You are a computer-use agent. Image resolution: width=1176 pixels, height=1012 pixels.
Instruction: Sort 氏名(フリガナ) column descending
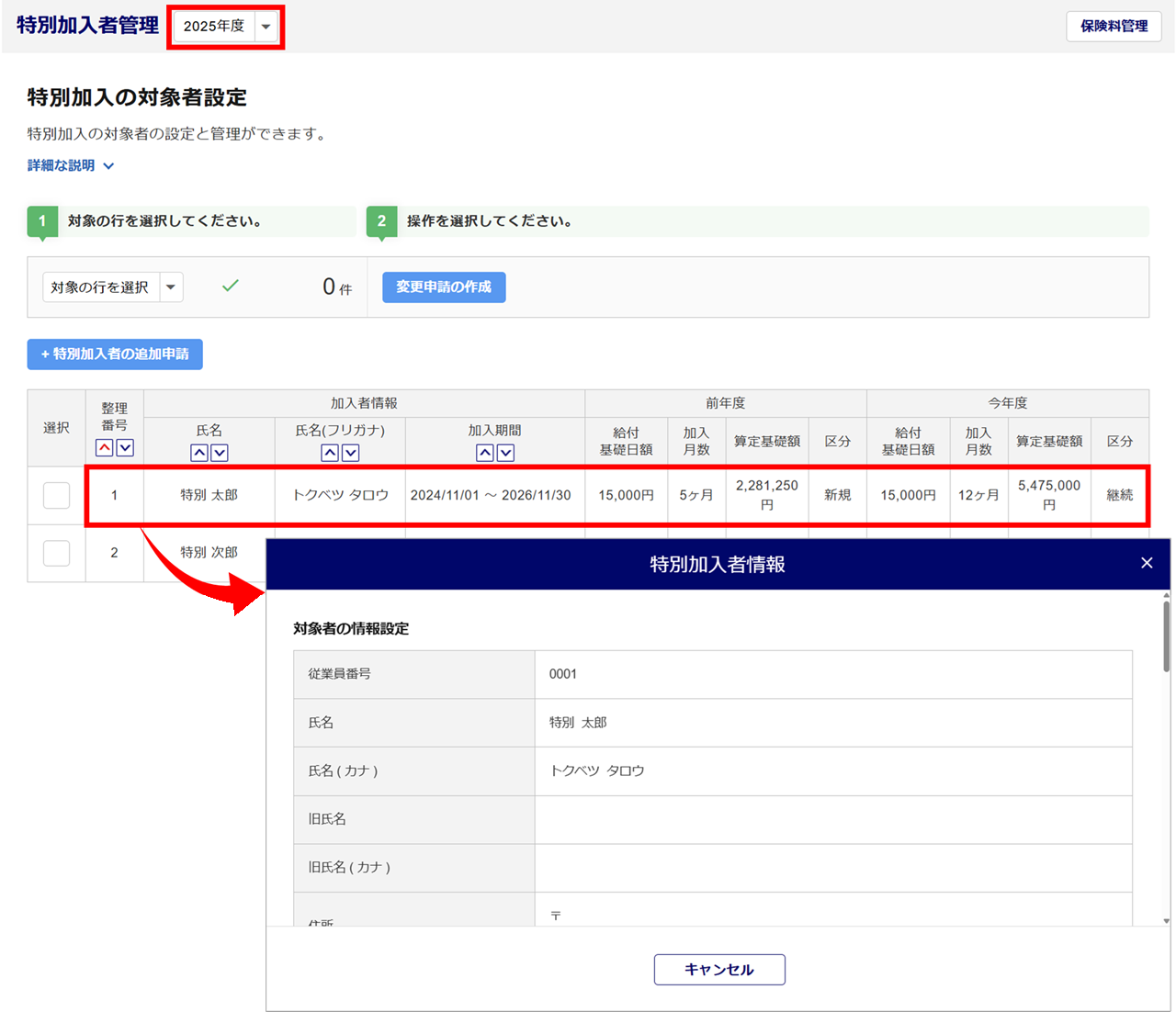350,453
